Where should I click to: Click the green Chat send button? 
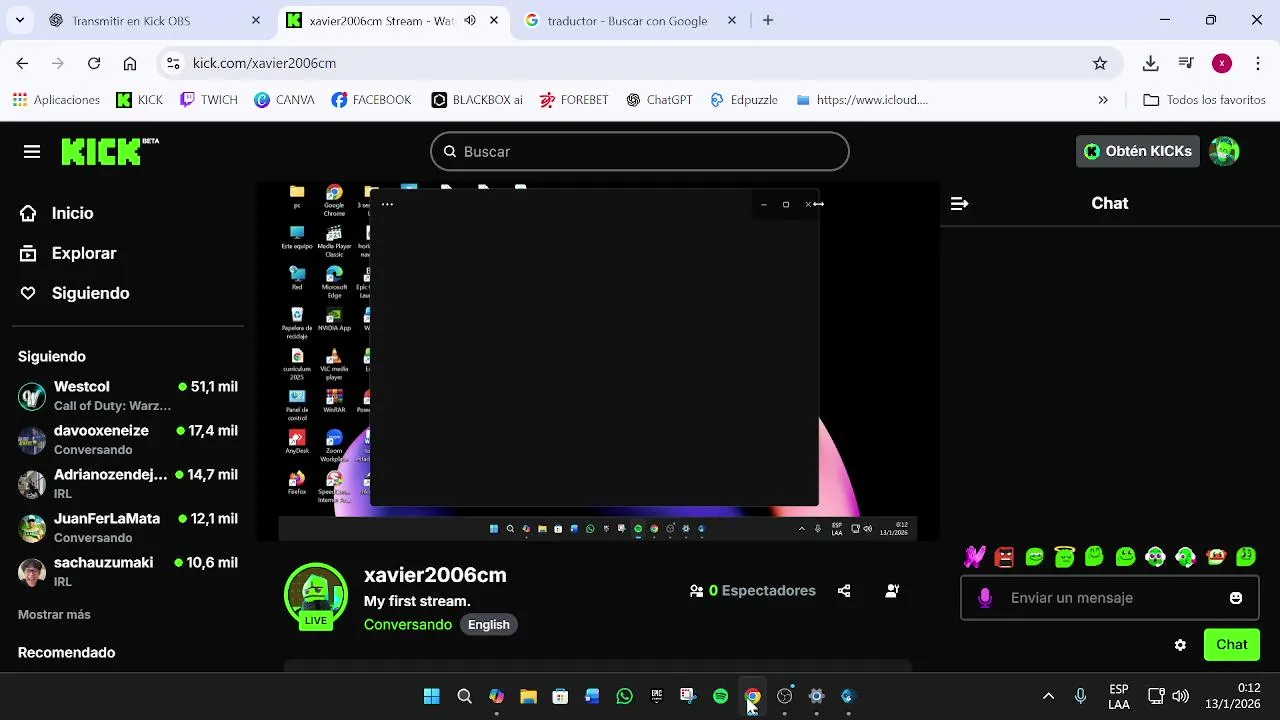(x=1231, y=645)
